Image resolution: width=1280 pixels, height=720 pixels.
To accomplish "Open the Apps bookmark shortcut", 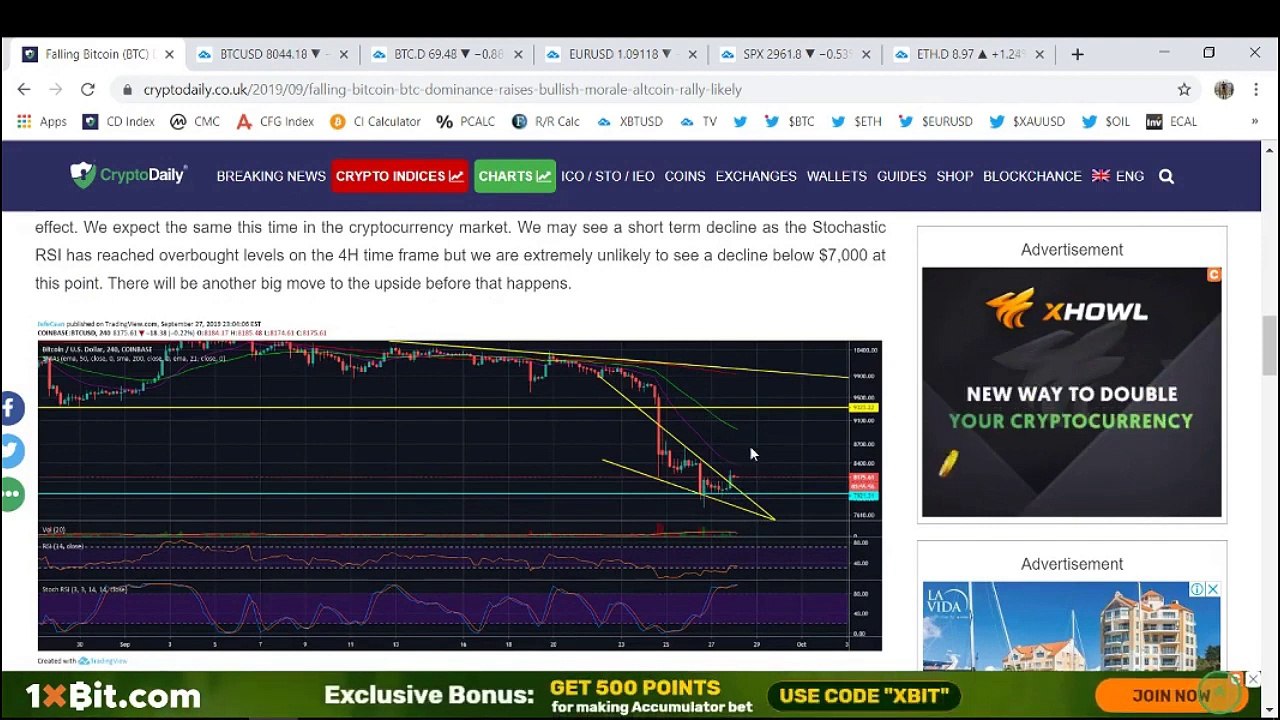I will (42, 122).
